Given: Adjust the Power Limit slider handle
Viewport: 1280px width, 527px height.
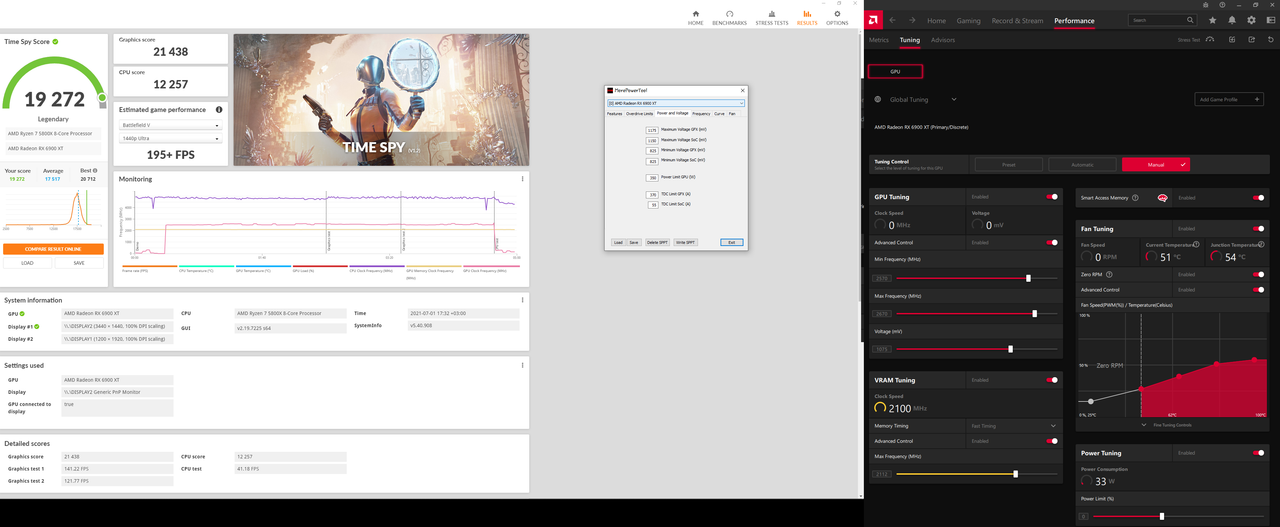Looking at the screenshot, I should (x=1161, y=516).
